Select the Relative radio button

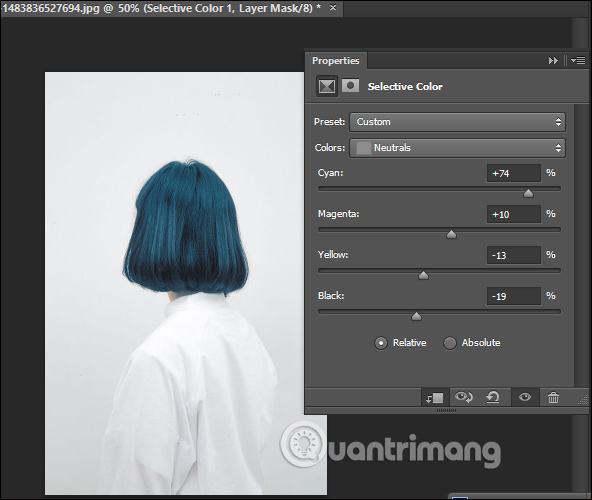click(x=381, y=343)
